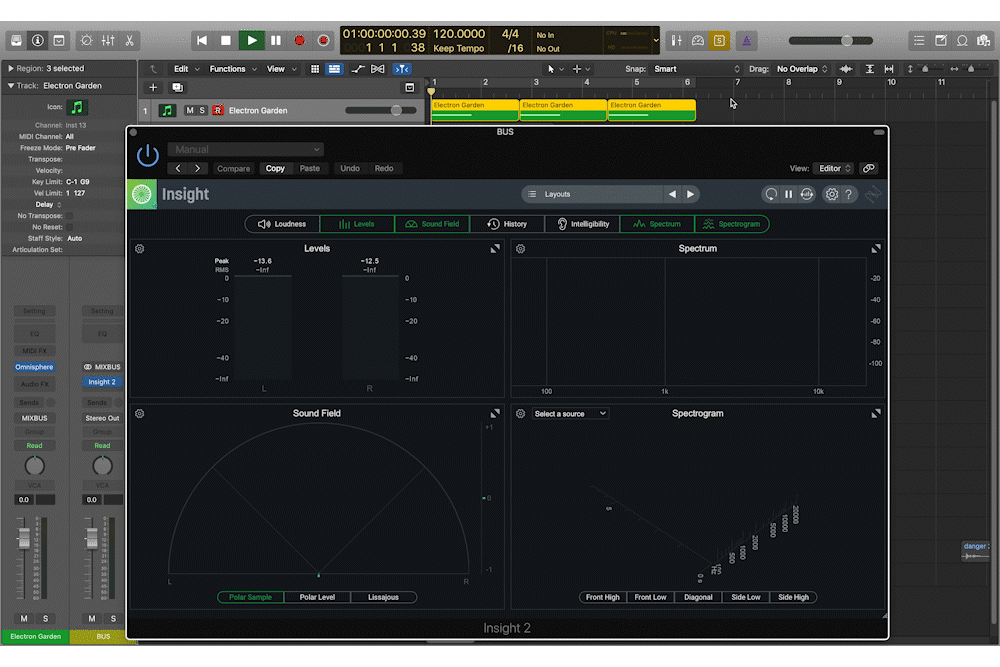The width and height of the screenshot is (1000, 667).
Task: Switch on the Loudness meter tab
Action: 282,224
